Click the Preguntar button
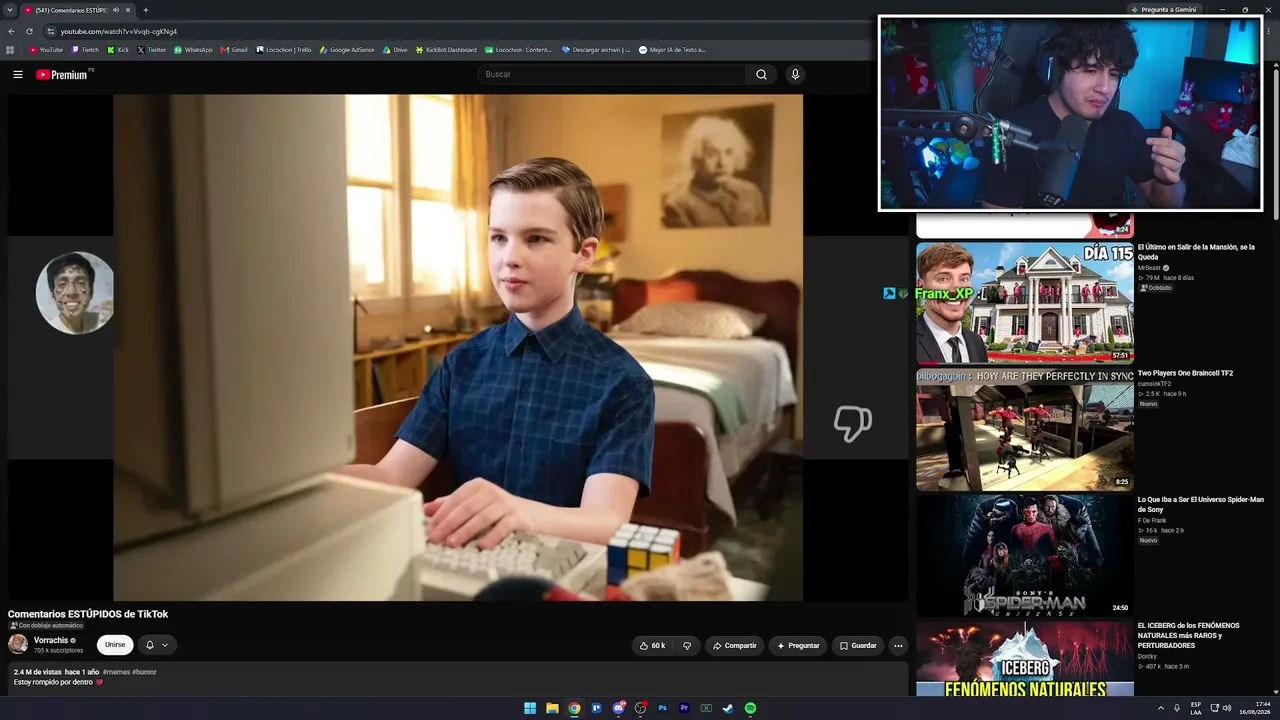Screen dimensions: 1280x720 click(798, 646)
